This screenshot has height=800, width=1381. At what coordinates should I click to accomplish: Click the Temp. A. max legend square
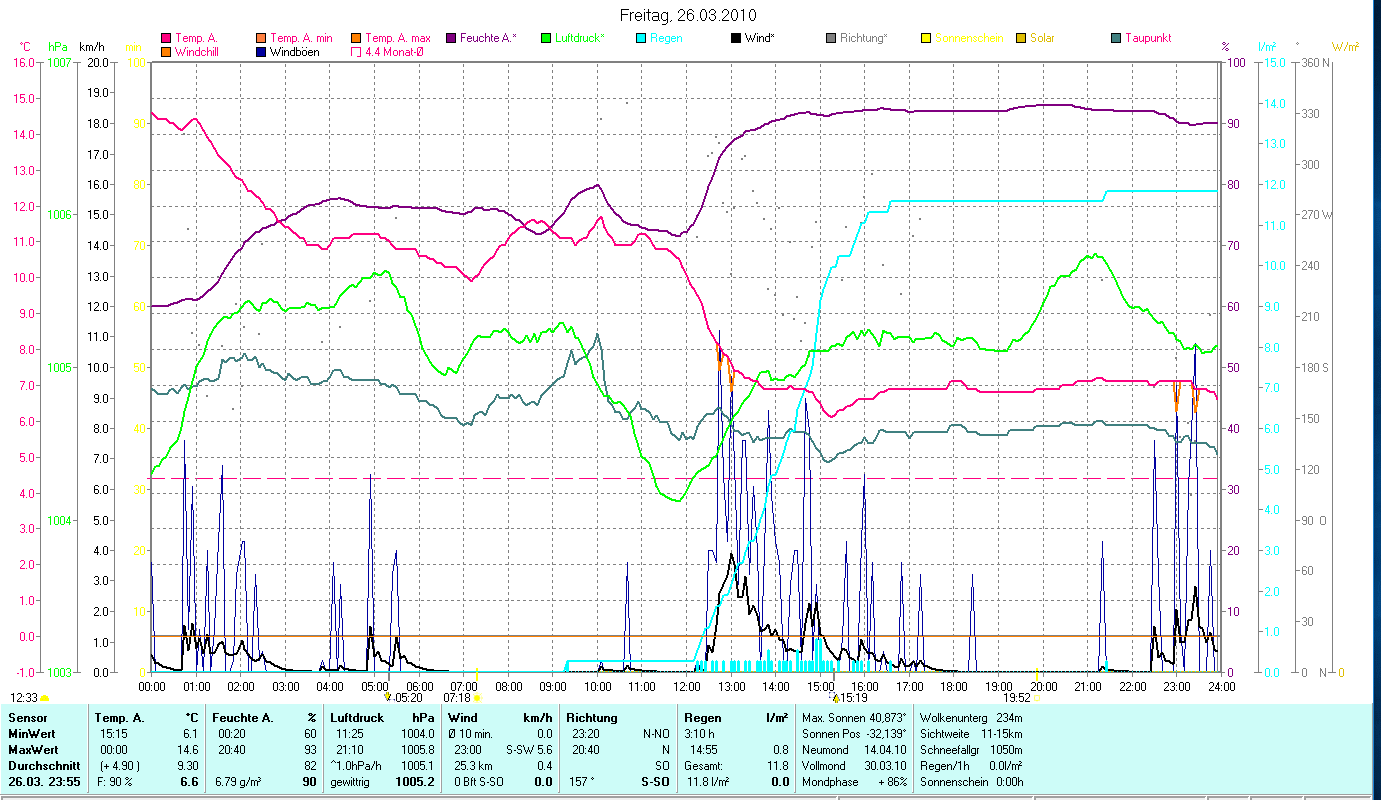click(x=356, y=38)
